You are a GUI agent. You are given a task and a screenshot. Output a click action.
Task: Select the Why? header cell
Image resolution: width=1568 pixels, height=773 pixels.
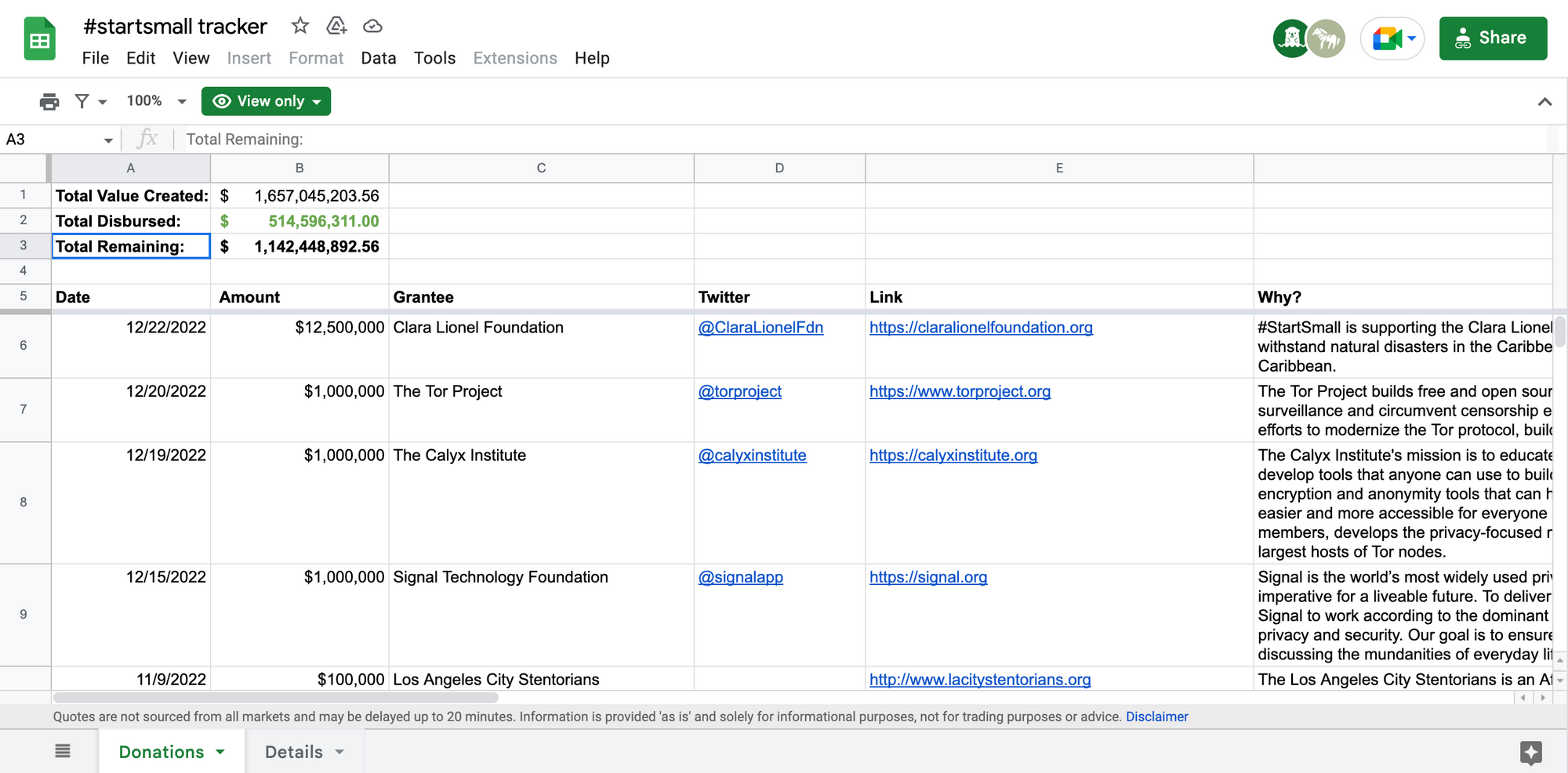pos(1403,297)
